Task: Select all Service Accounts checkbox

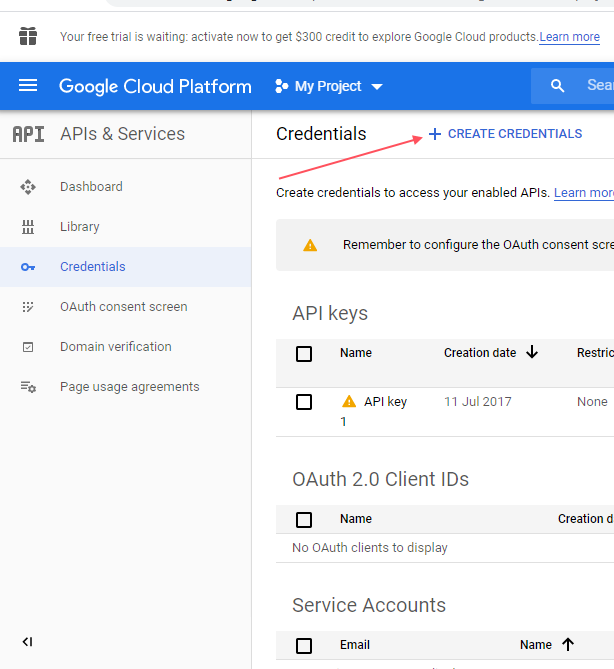Action: tap(304, 646)
